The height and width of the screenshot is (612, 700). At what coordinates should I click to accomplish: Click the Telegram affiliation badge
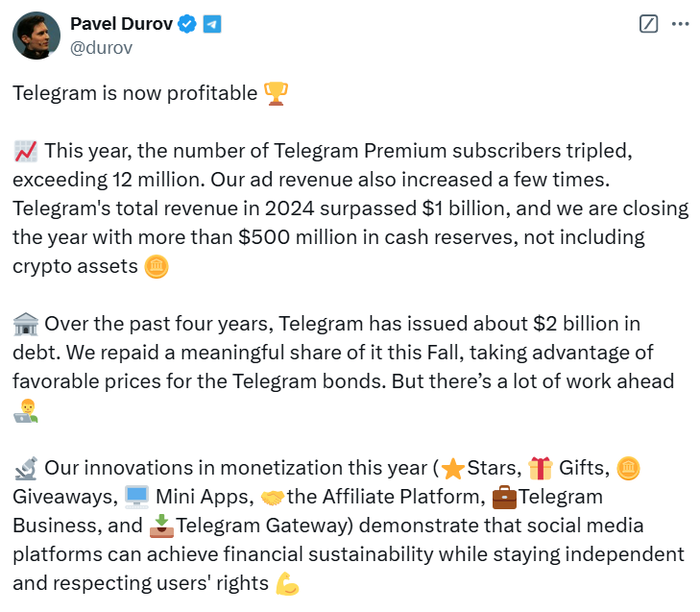212,24
